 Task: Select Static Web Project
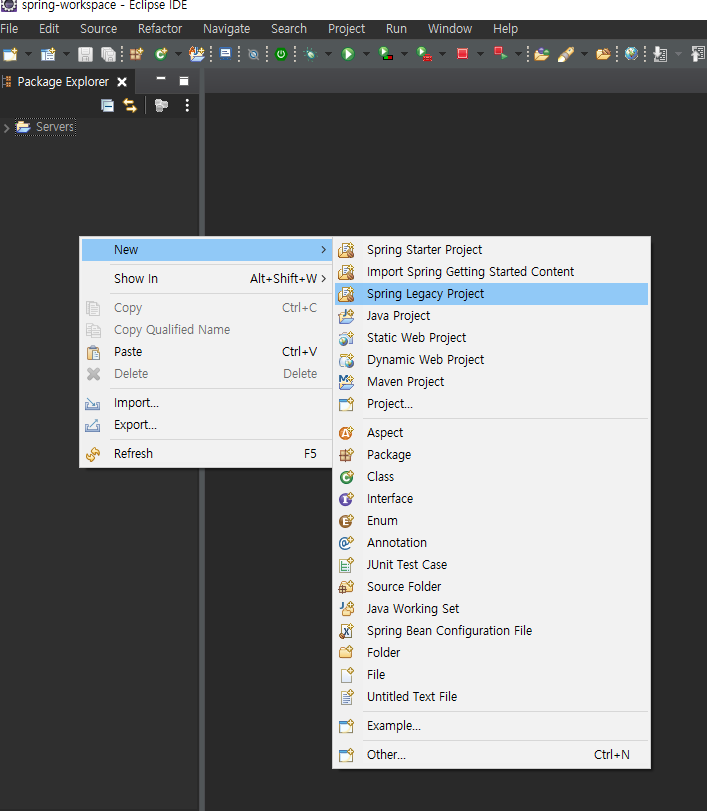(491, 338)
